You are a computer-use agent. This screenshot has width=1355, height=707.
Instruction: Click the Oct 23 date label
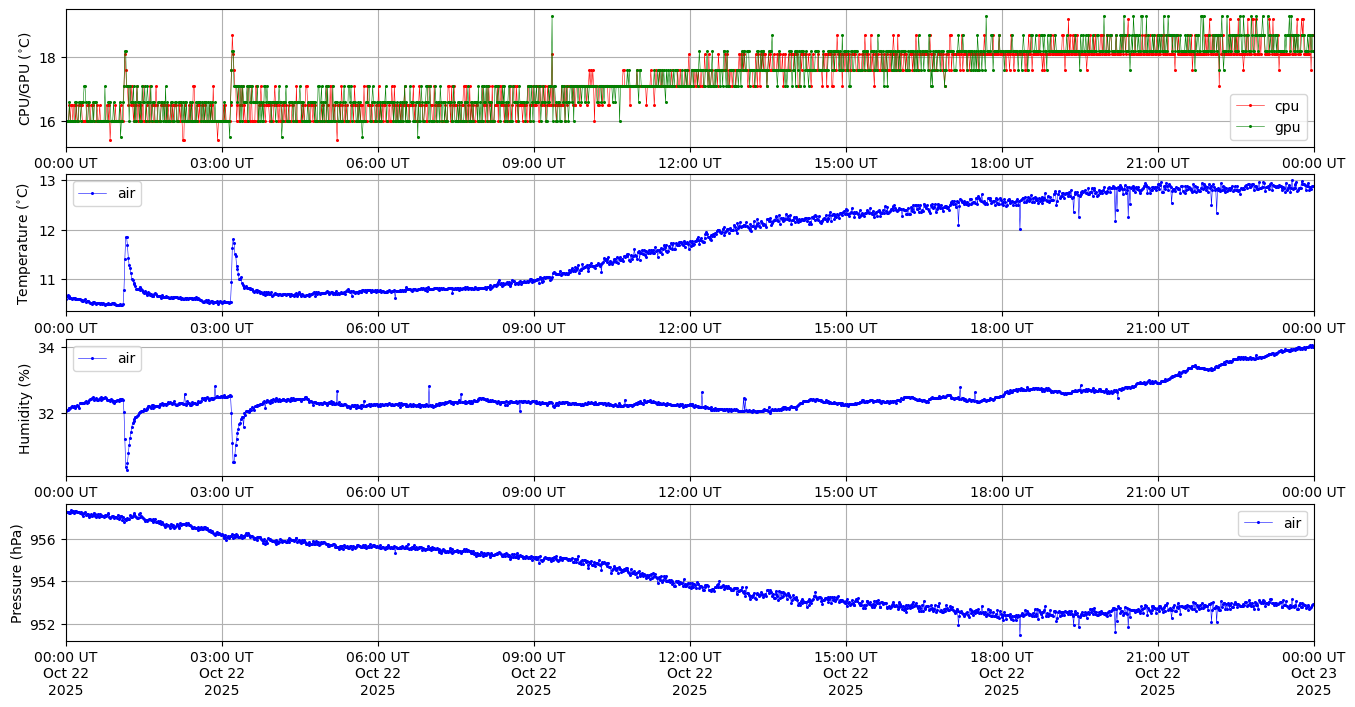click(1313, 674)
